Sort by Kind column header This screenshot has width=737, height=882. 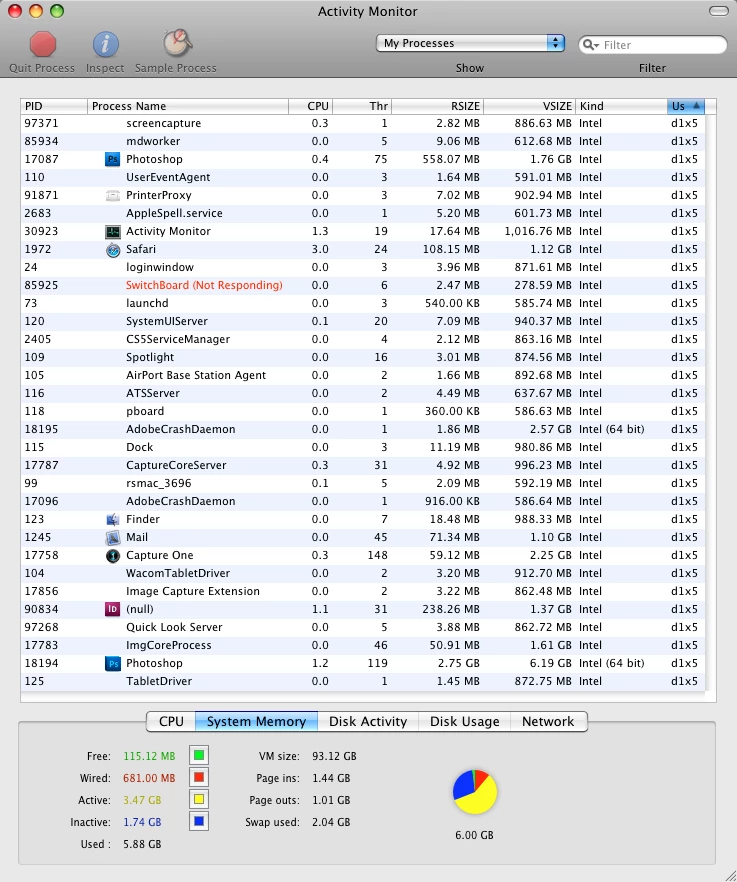point(621,106)
